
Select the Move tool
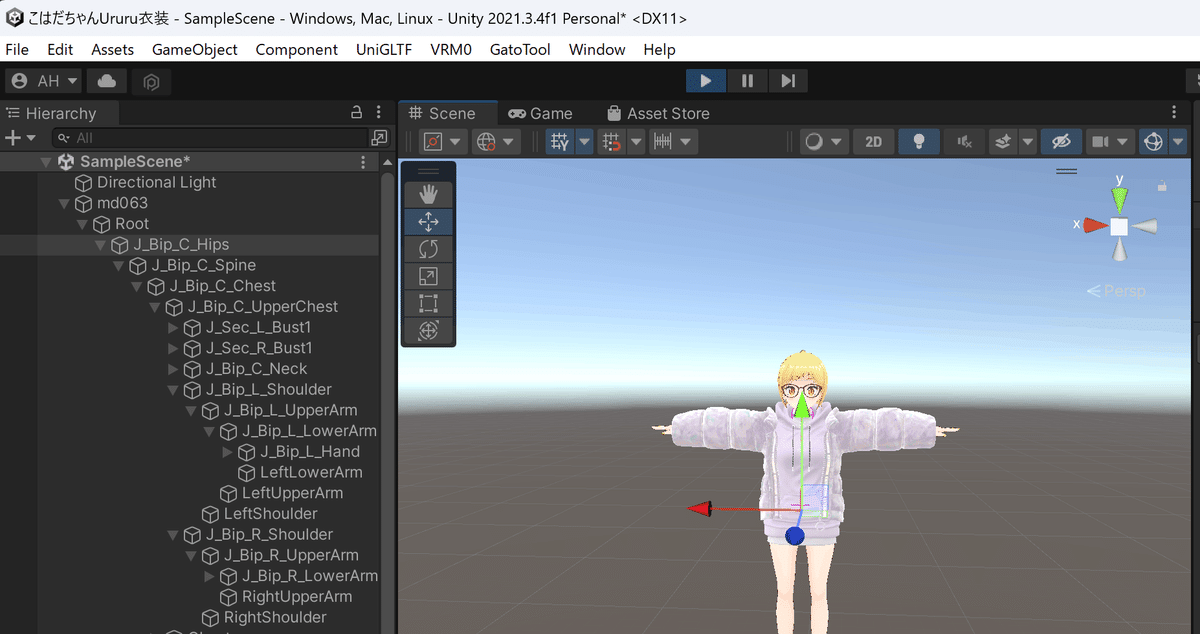tap(428, 222)
